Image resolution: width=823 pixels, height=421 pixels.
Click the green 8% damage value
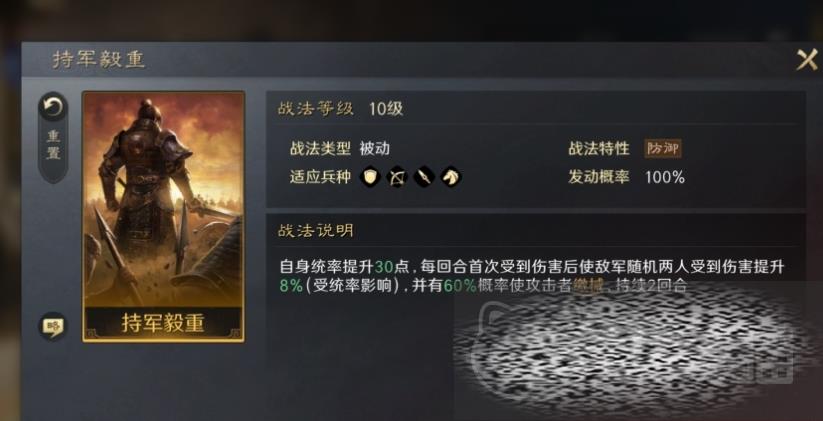click(x=291, y=286)
